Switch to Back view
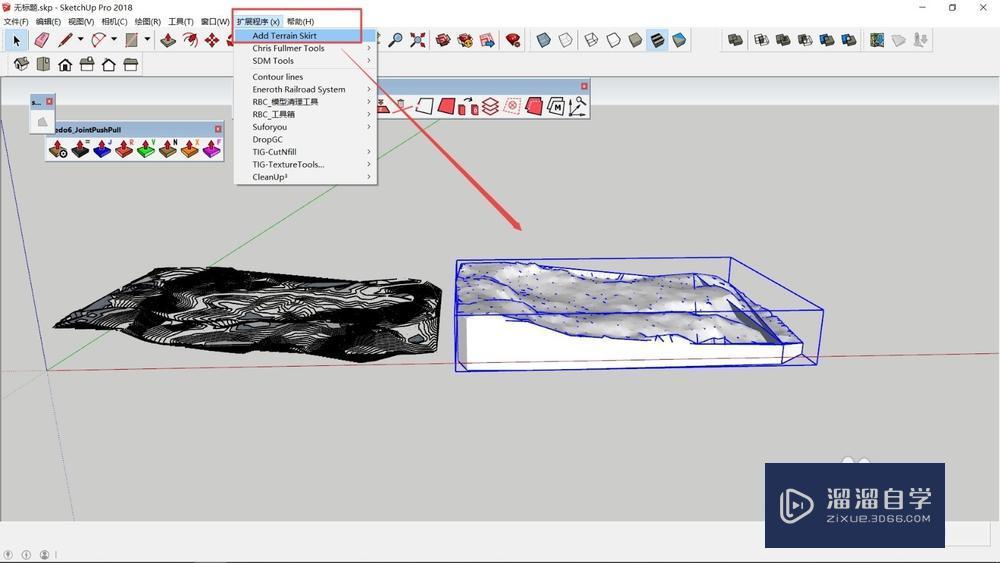The image size is (1000, 563). (109, 64)
